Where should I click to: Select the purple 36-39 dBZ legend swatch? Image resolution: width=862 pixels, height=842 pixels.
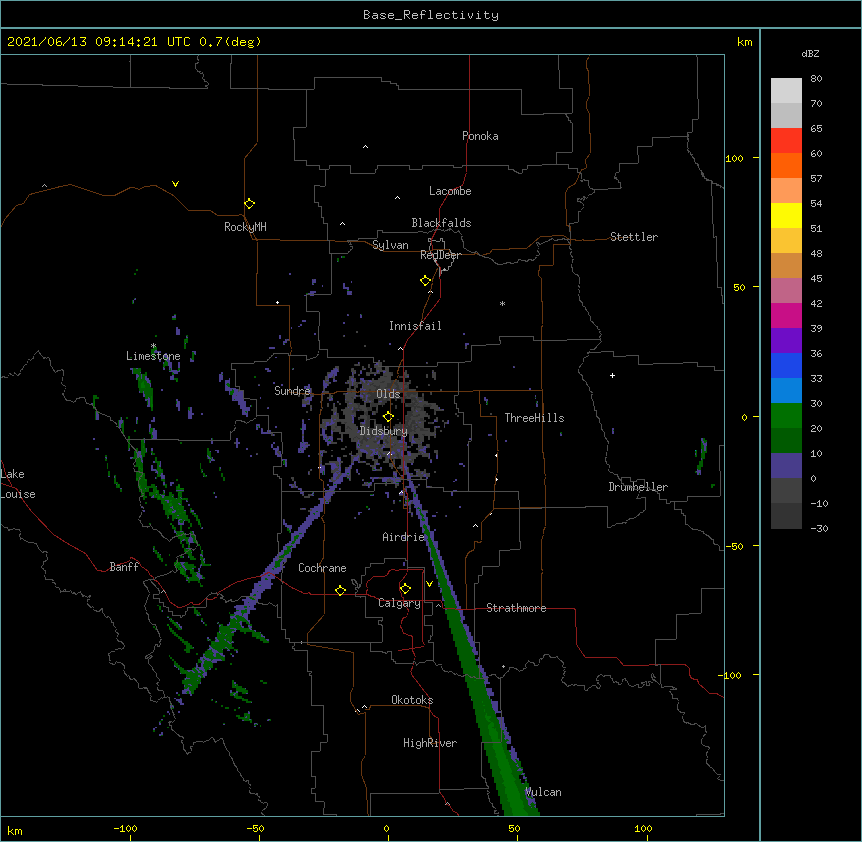(x=786, y=340)
